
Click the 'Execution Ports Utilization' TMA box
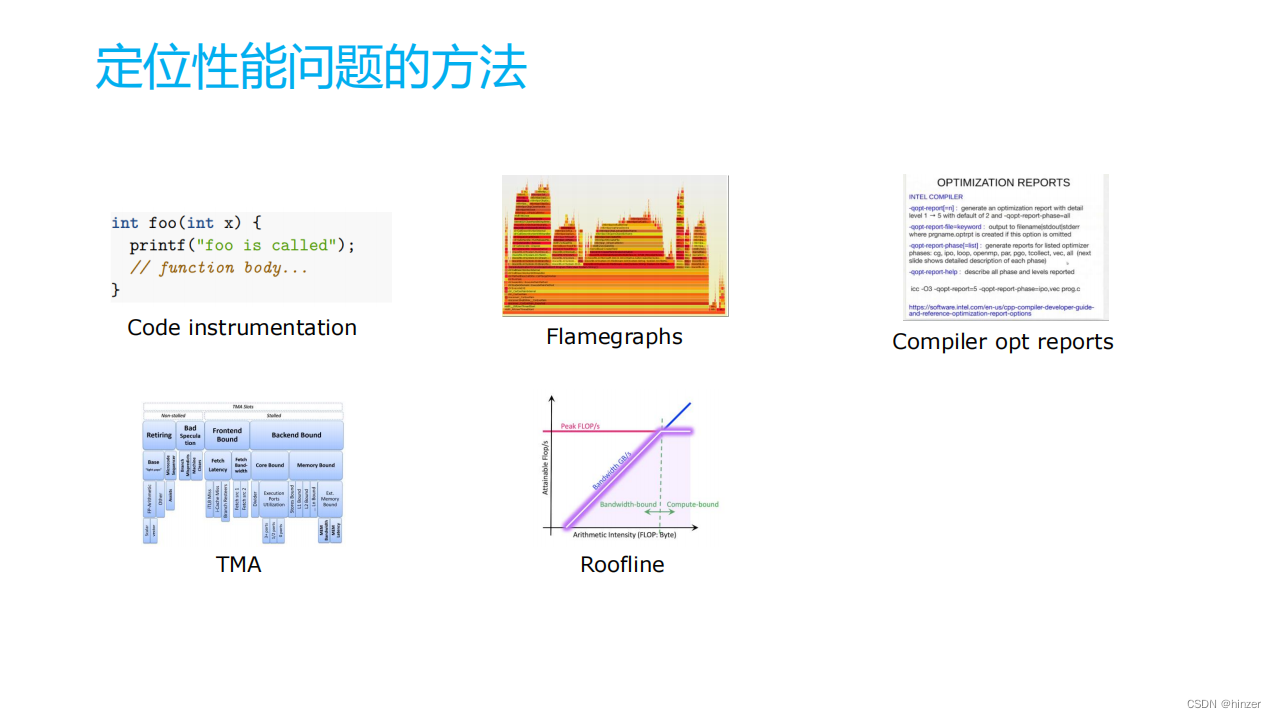pyautogui.click(x=274, y=499)
